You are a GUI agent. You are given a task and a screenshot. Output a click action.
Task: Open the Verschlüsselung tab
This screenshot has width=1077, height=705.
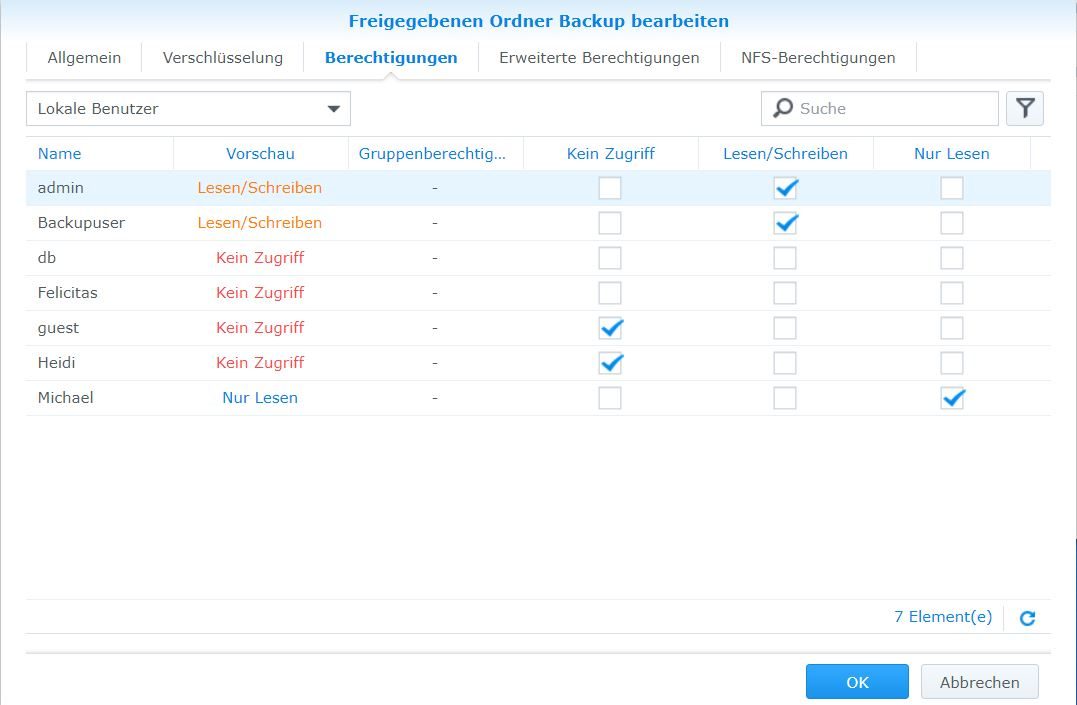(x=223, y=58)
